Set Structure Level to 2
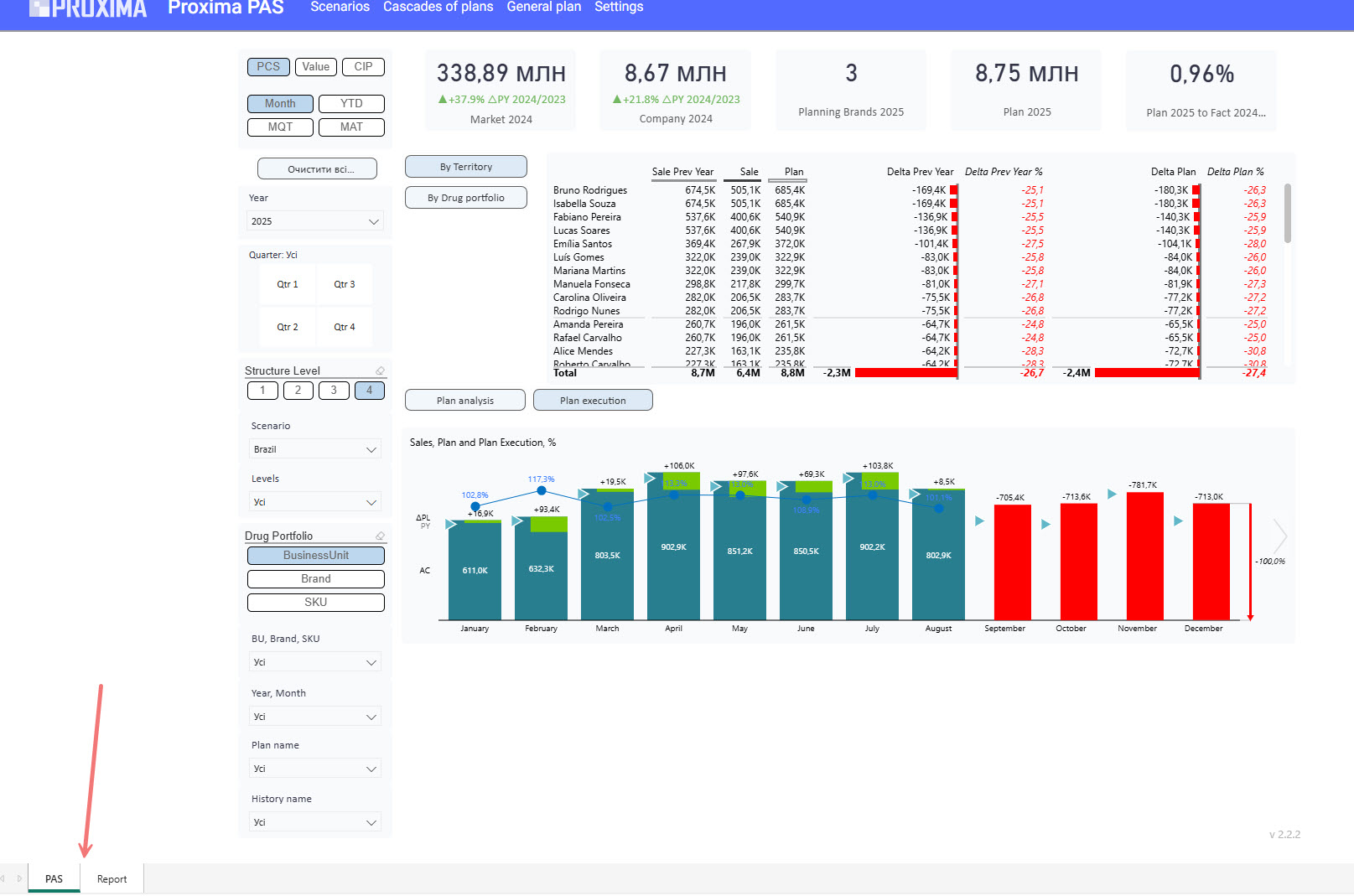This screenshot has width=1354, height=896. (298, 391)
